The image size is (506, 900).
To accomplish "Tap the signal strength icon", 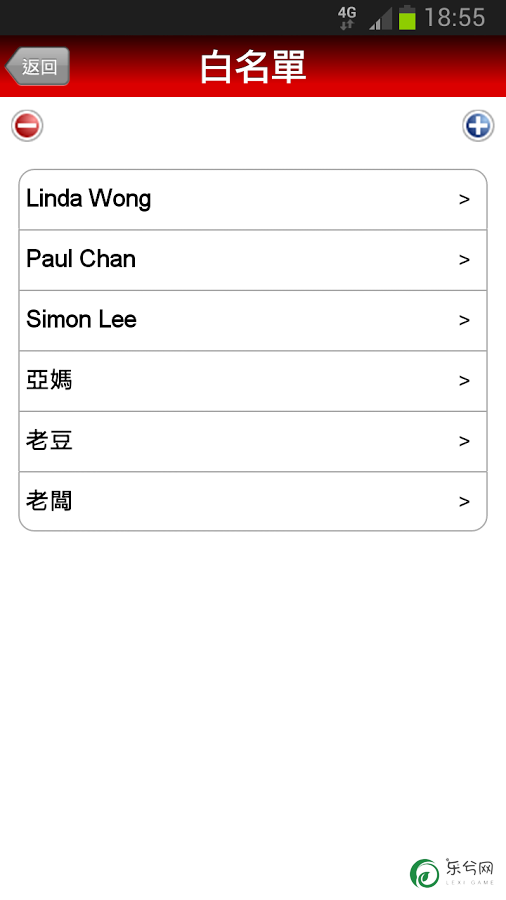I will [380, 18].
